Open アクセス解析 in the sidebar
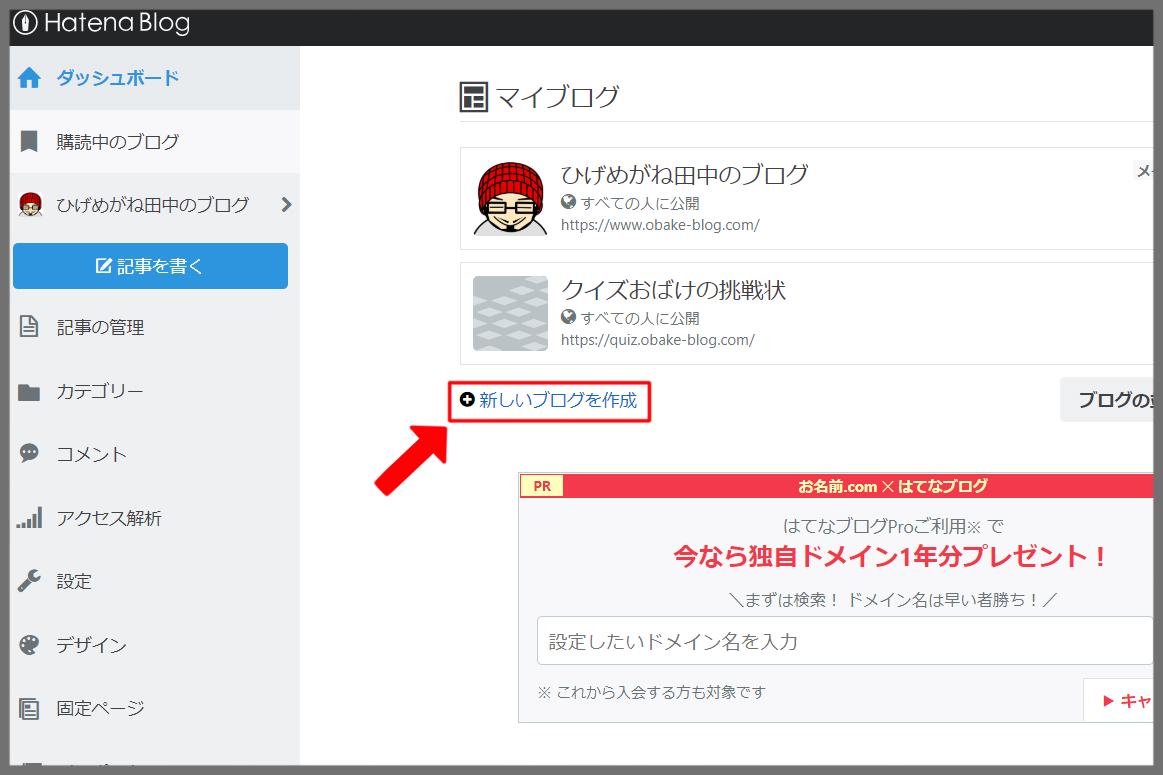 (109, 518)
